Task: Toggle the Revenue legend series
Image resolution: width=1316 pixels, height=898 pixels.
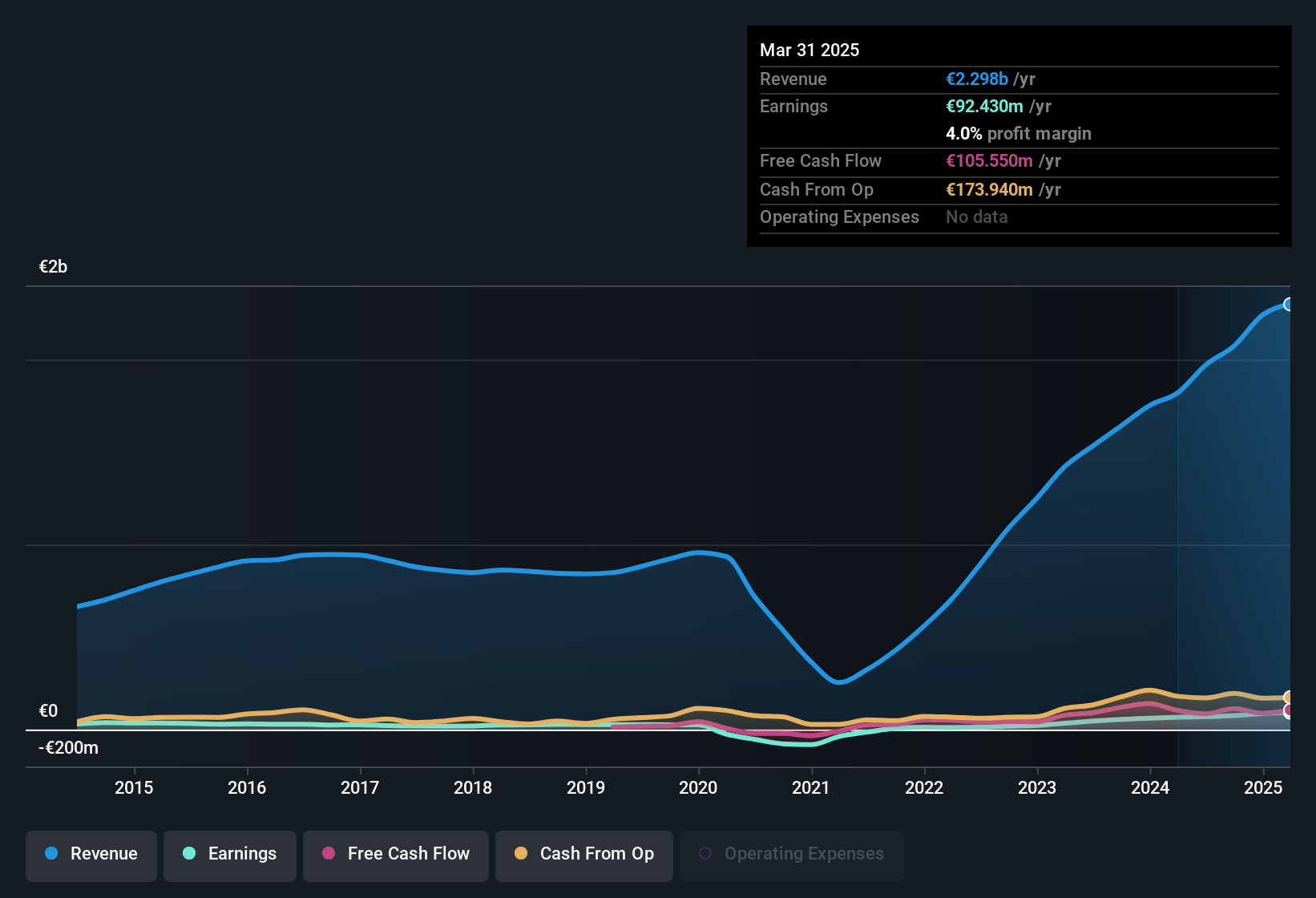Action: [91, 855]
